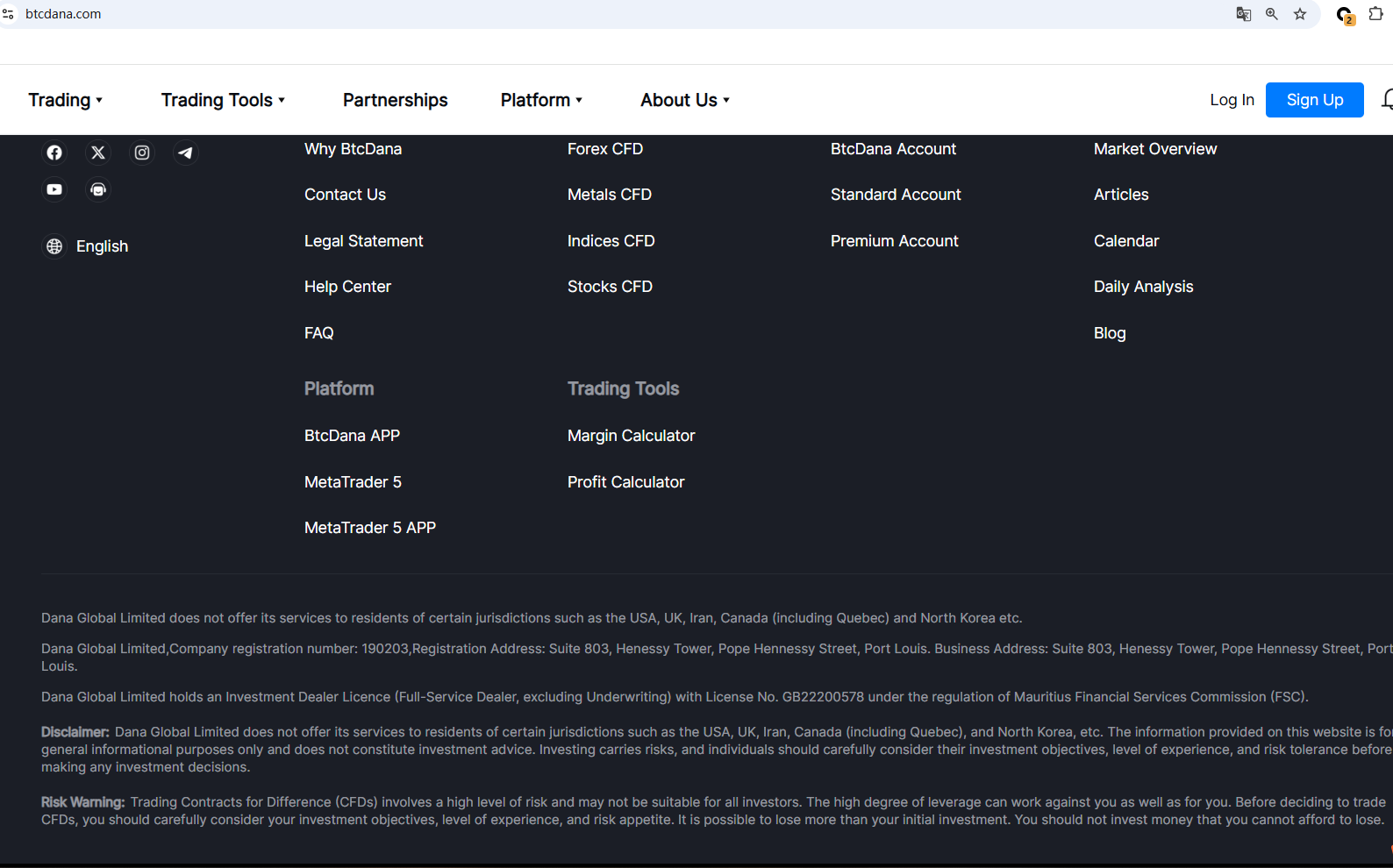Click the Google Translate icon in address bar
Image resolution: width=1393 pixels, height=868 pixels.
(x=1243, y=14)
